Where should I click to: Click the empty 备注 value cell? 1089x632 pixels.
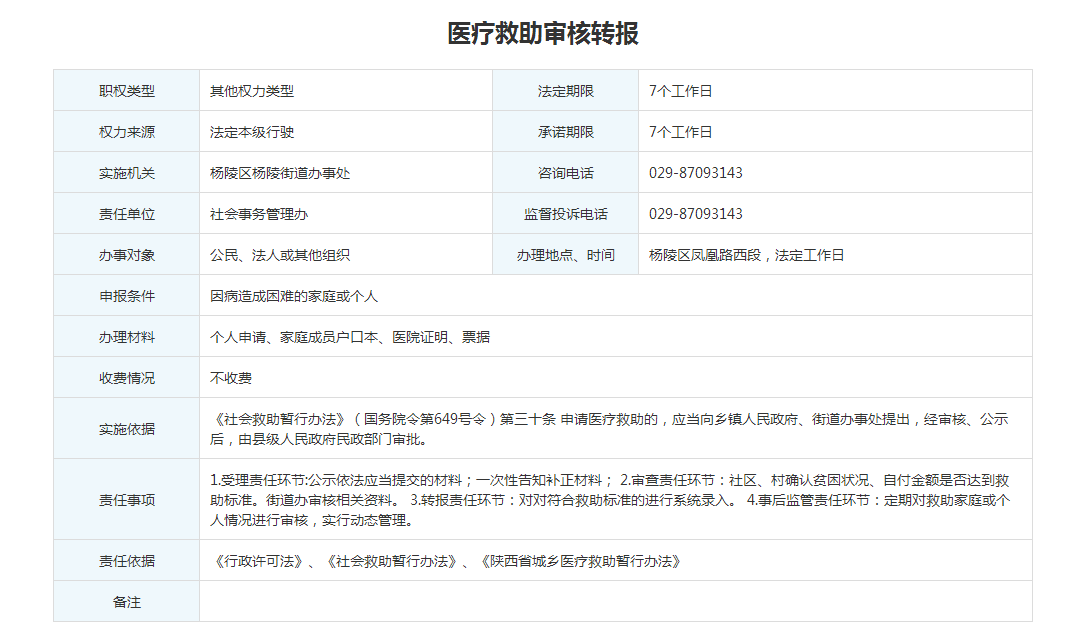click(615, 602)
